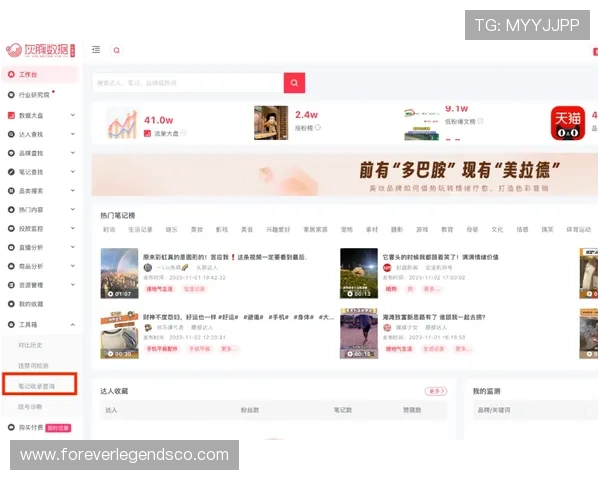Open 账号诊断 under 工具箱
Screen dimensions: 600x480
pos(30,407)
